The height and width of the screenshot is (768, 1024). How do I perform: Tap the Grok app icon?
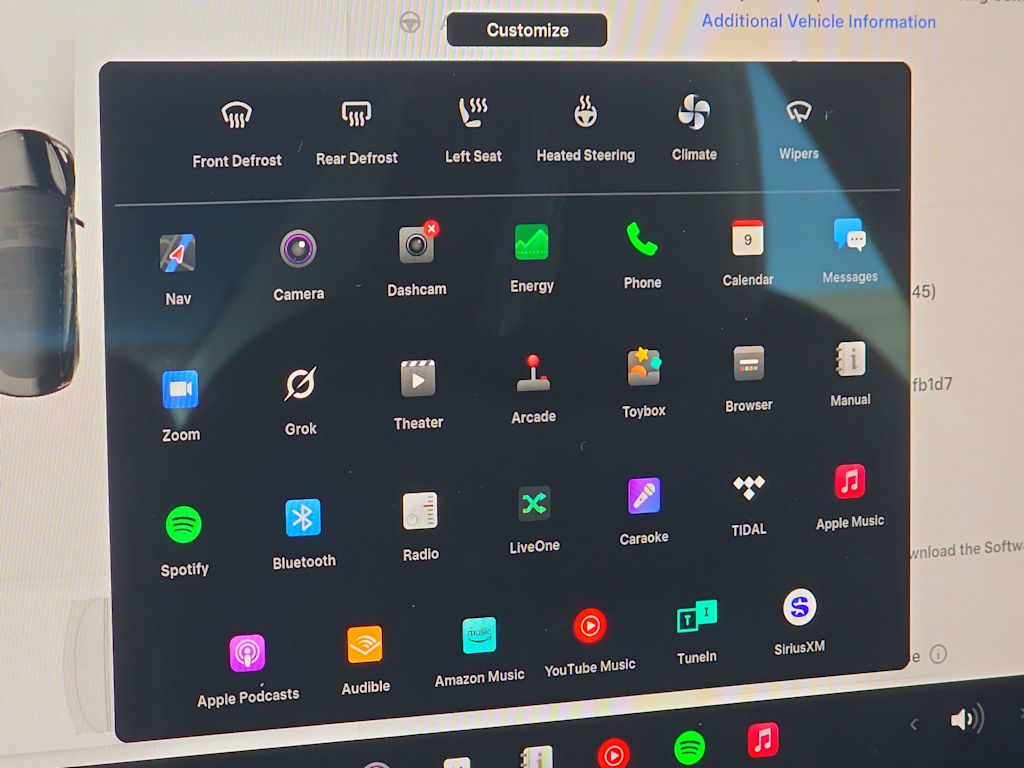tap(300, 384)
